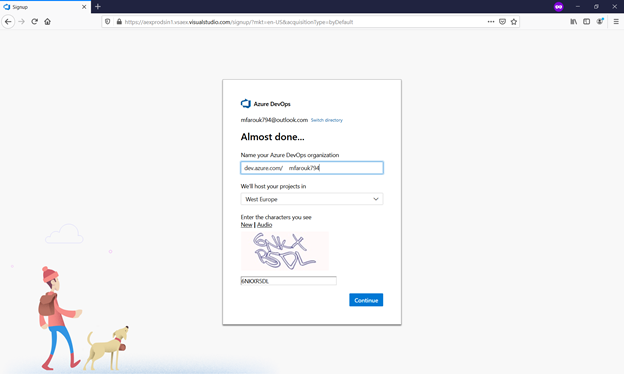
Task: Open the Library icon in toolbar
Action: point(573,21)
